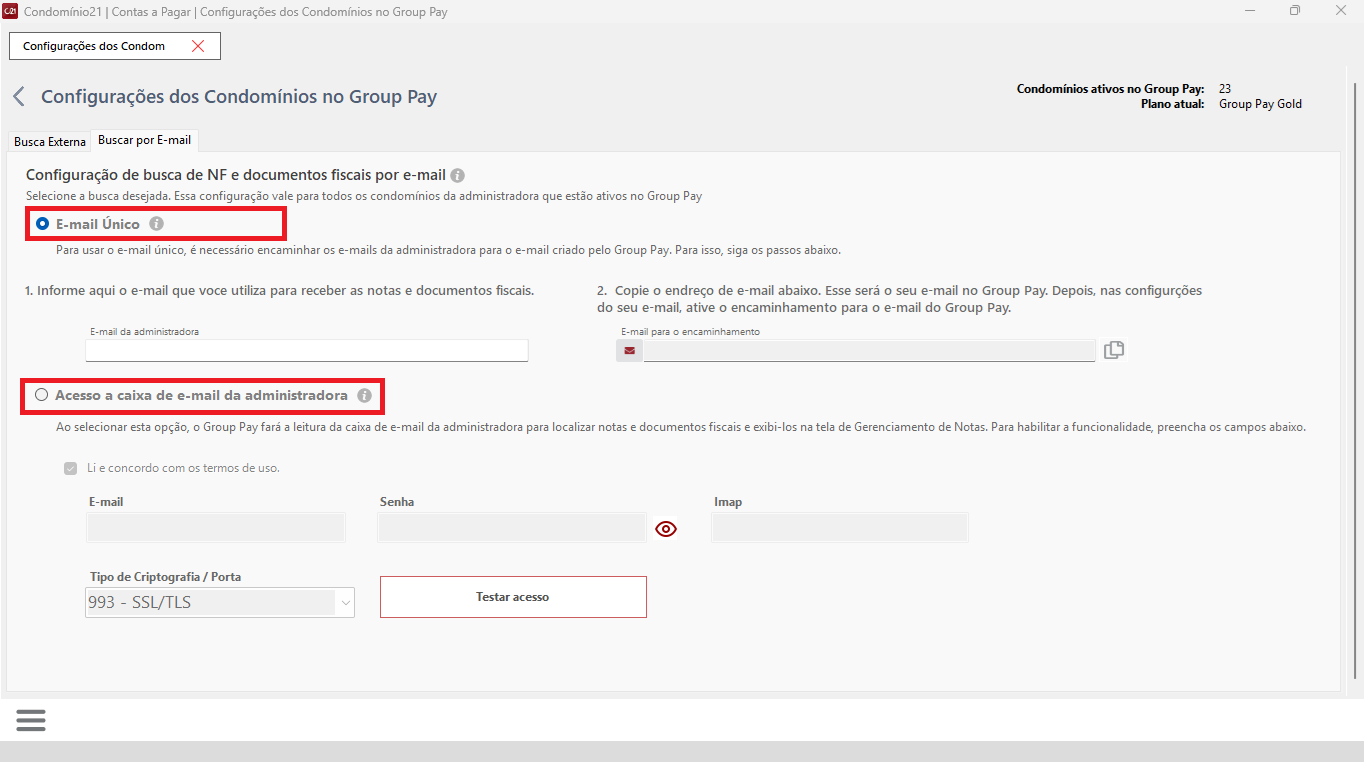Click the Condomínio21 app icon in title bar

click(x=11, y=11)
